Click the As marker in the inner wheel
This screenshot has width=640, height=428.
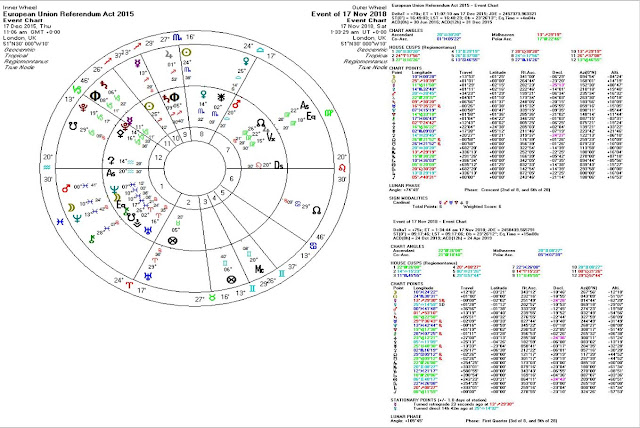pos(111,173)
